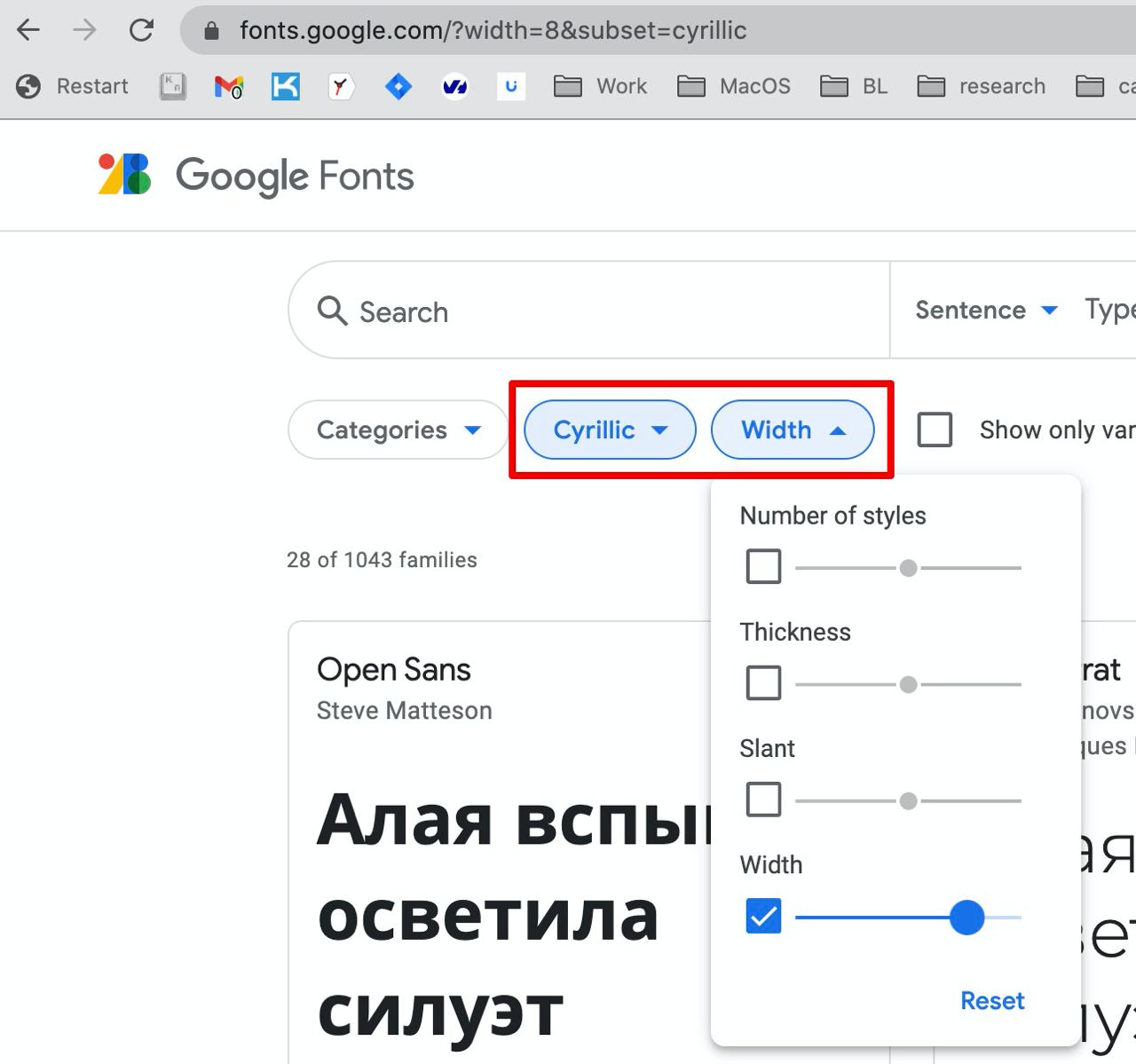The image size is (1136, 1064).
Task: Click the Google Fonts logo
Action: [x=256, y=175]
